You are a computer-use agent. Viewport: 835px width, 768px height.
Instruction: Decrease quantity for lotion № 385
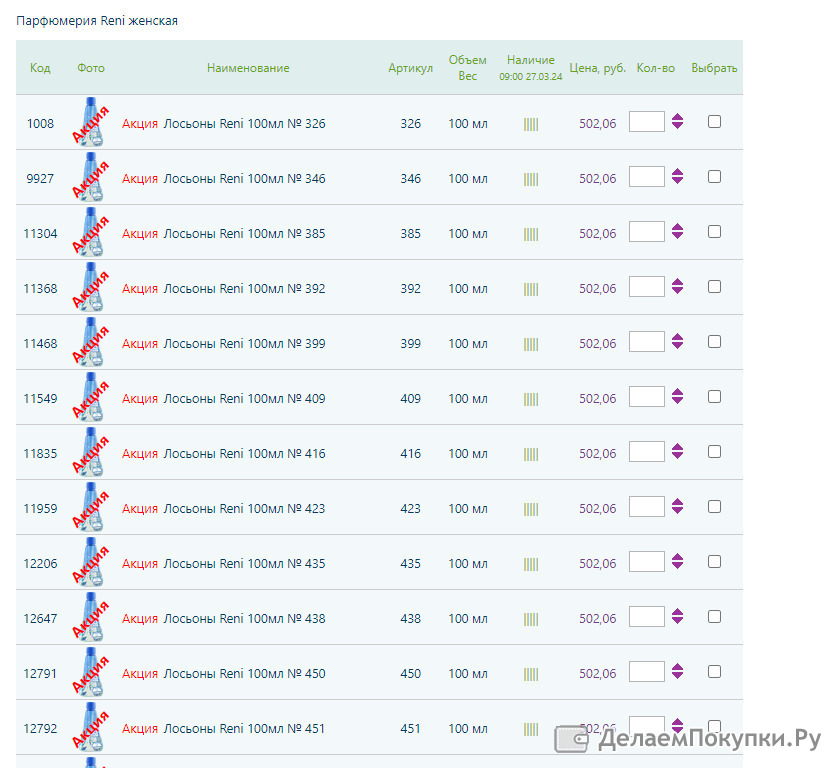[x=677, y=235]
